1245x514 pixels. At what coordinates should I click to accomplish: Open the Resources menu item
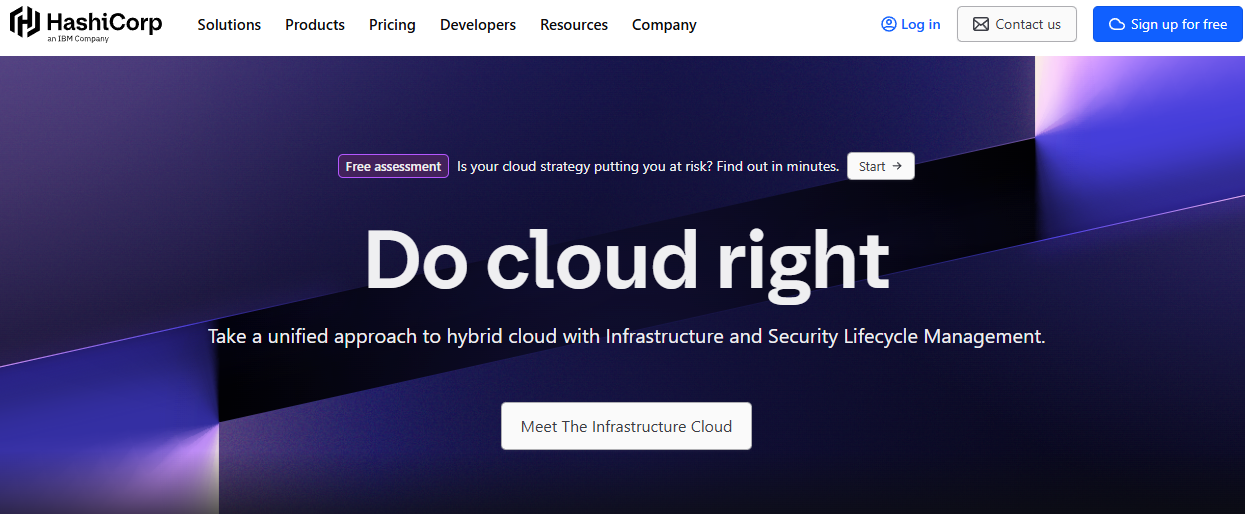pos(574,25)
